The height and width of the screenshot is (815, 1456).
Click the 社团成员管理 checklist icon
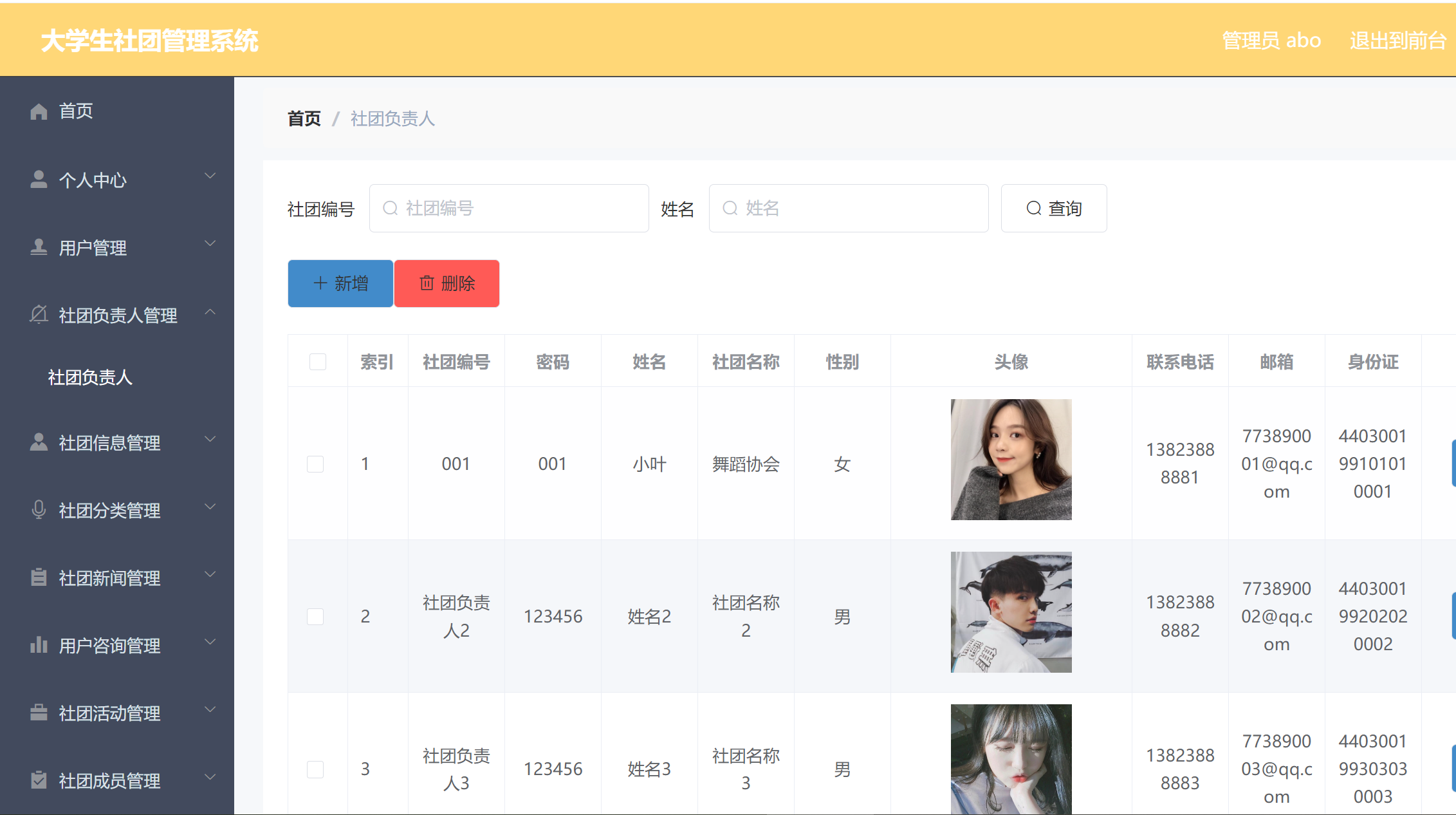[x=39, y=780]
